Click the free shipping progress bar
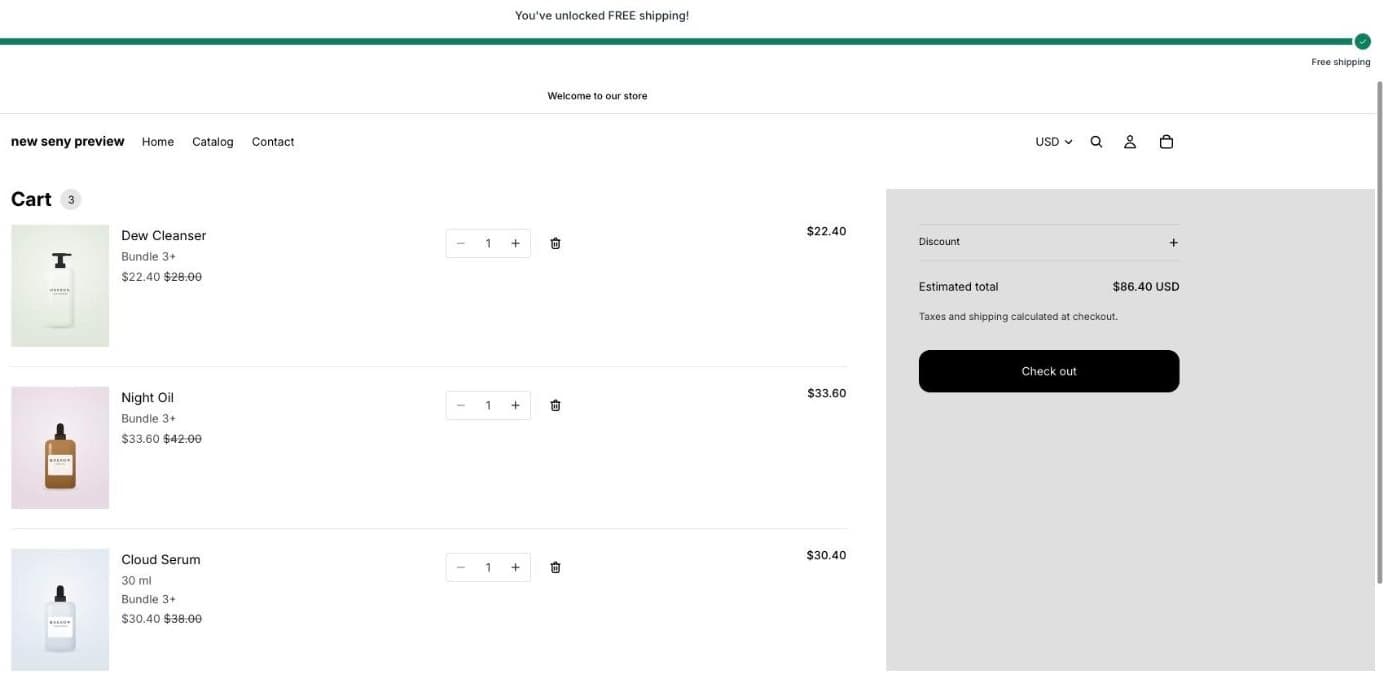This screenshot has height=680, width=1384. tap(678, 41)
